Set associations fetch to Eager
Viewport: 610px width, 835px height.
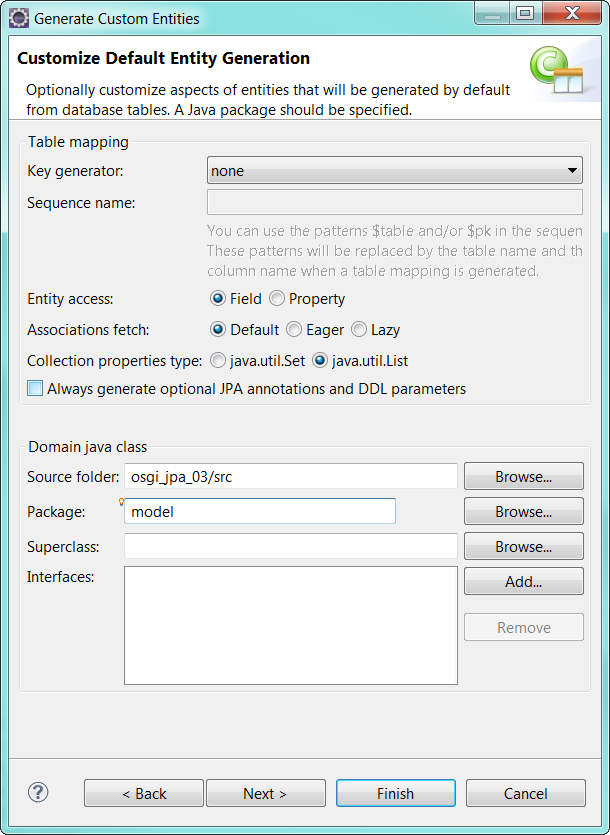[294, 329]
